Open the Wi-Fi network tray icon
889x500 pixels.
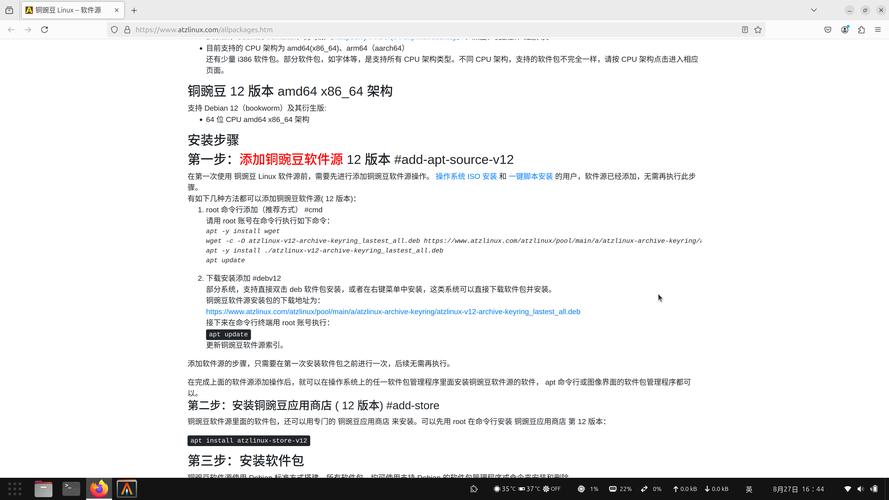point(848,489)
